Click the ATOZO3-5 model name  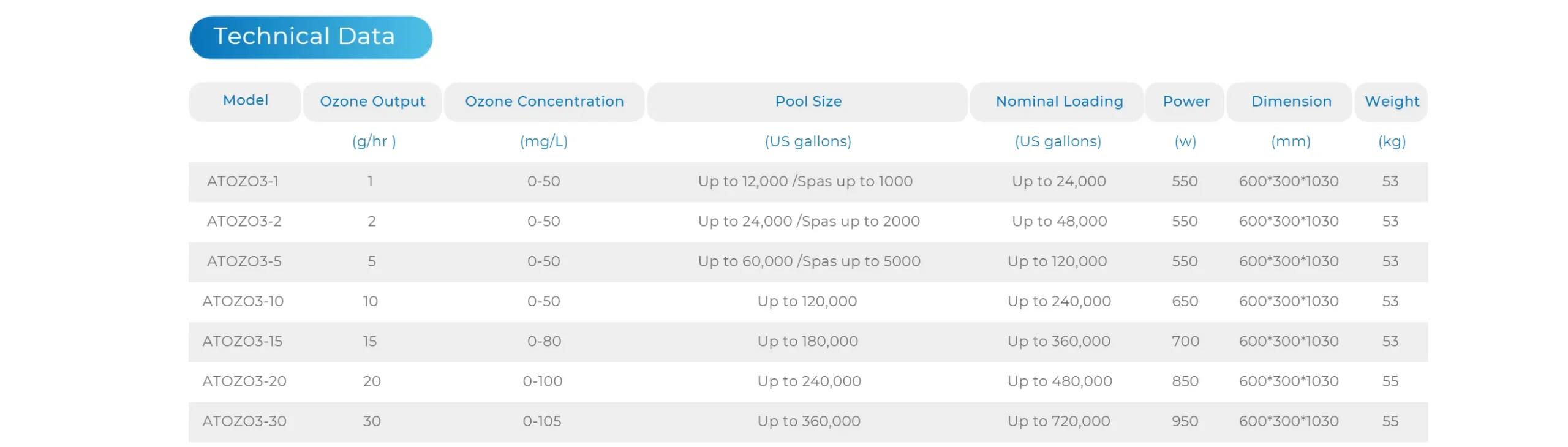click(x=244, y=261)
